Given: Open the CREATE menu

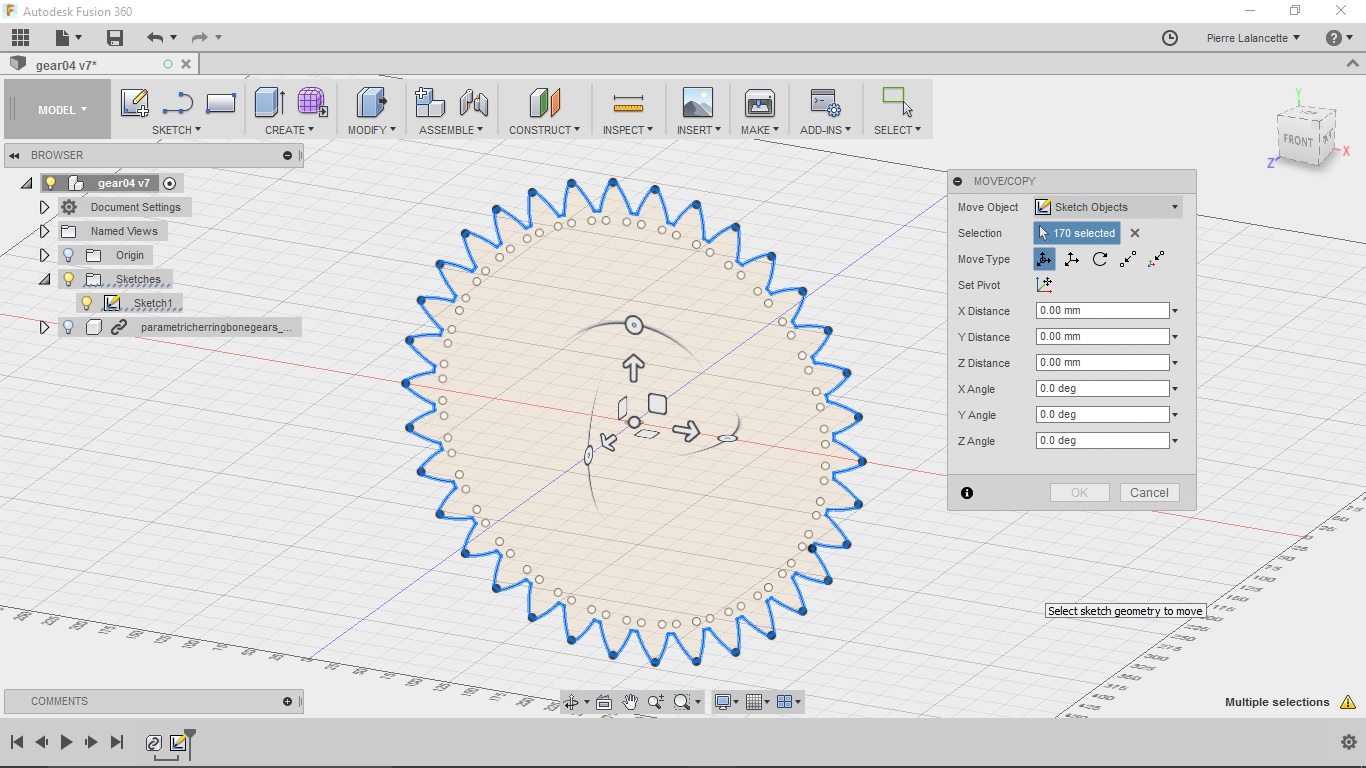Looking at the screenshot, I should (x=289, y=130).
